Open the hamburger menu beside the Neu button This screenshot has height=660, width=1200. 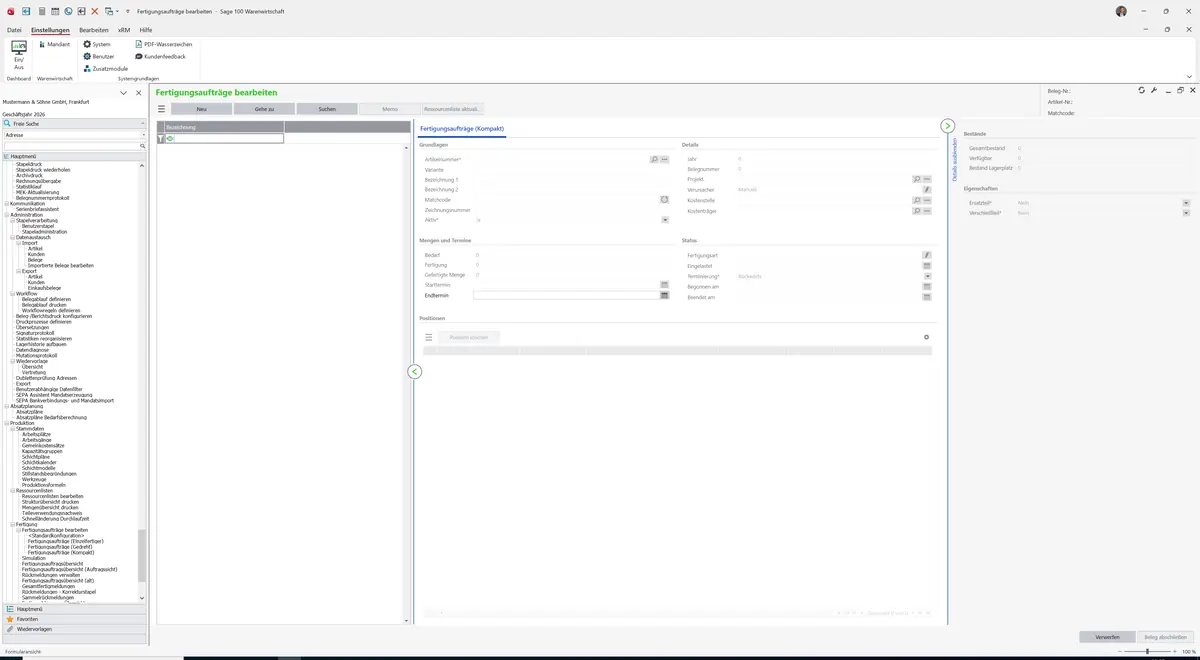[161, 108]
